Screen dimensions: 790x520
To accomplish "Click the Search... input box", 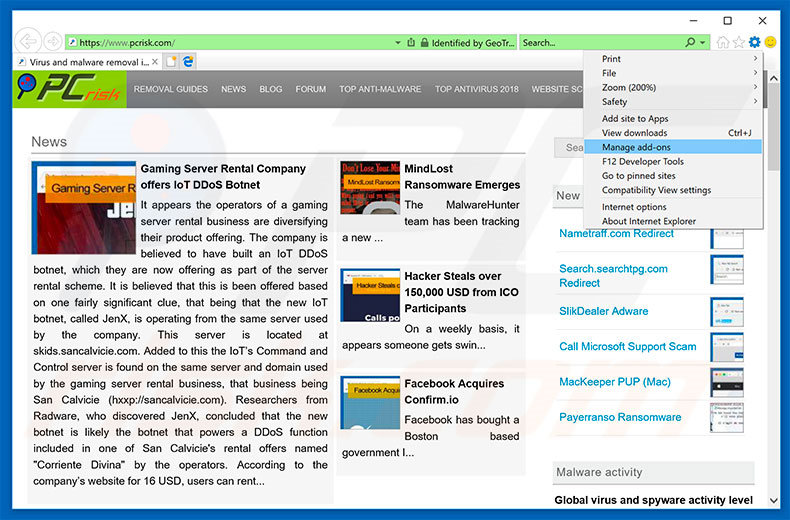I will coord(602,43).
